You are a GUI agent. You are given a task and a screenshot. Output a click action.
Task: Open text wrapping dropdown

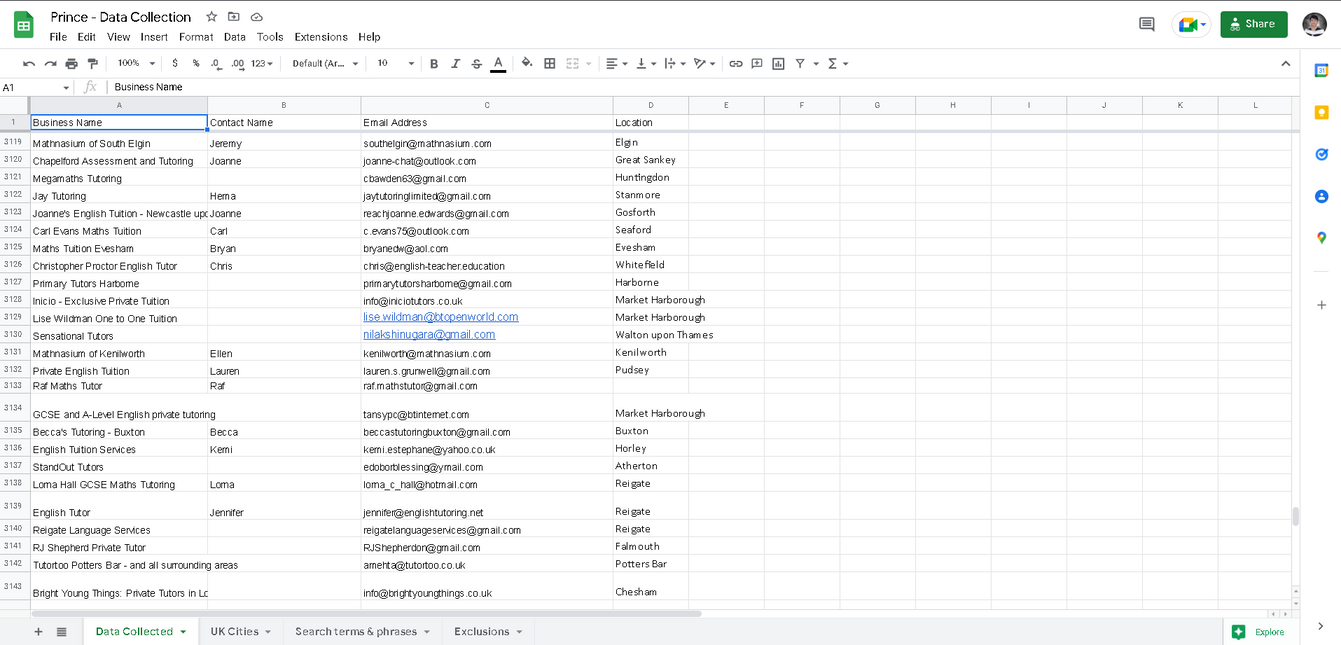(x=675, y=63)
